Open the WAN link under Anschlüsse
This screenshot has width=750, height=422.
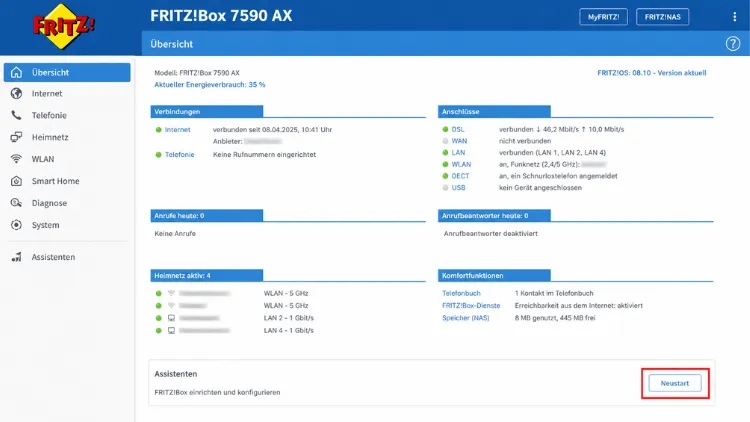pos(459,141)
